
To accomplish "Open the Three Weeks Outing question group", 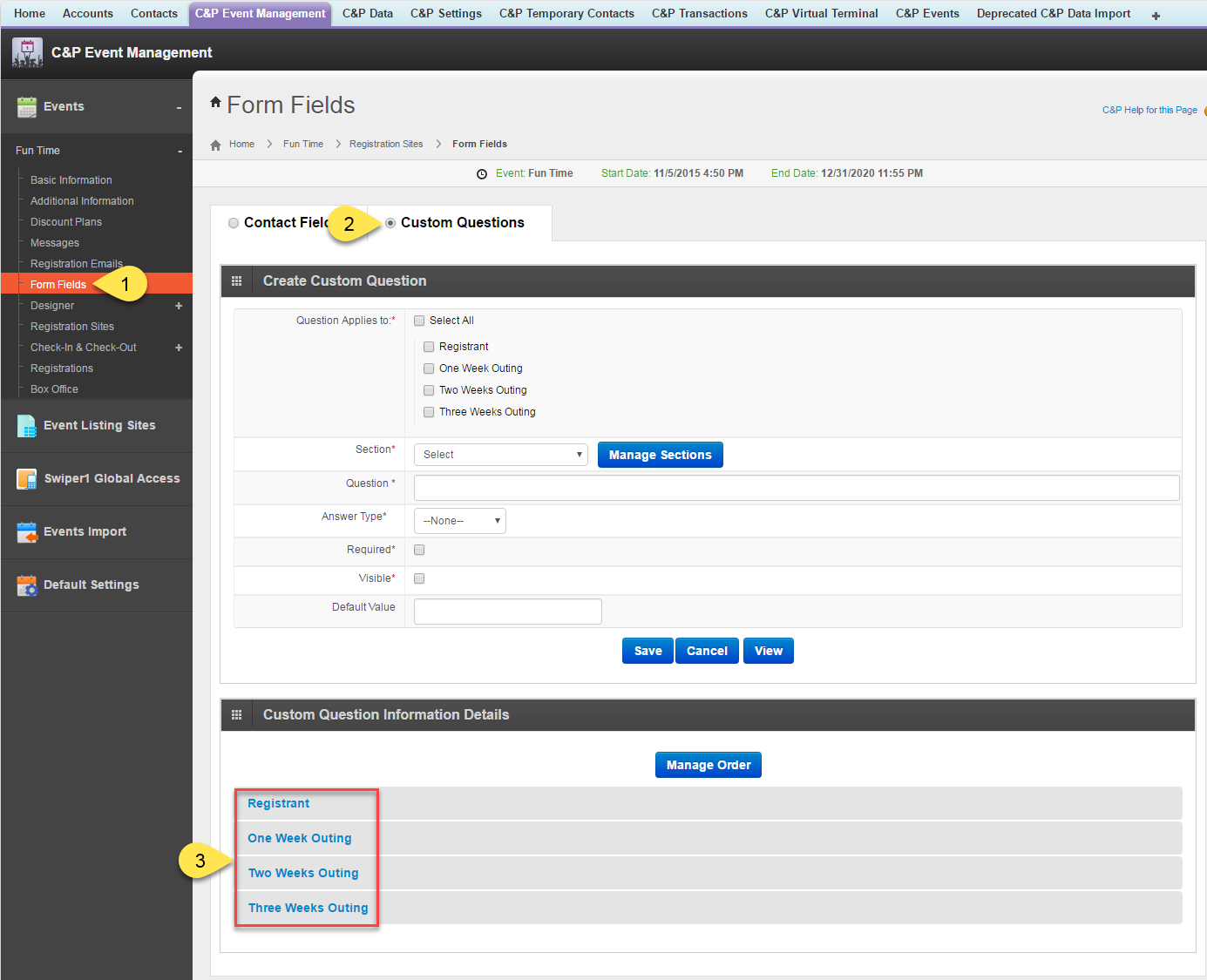I will pyautogui.click(x=309, y=908).
